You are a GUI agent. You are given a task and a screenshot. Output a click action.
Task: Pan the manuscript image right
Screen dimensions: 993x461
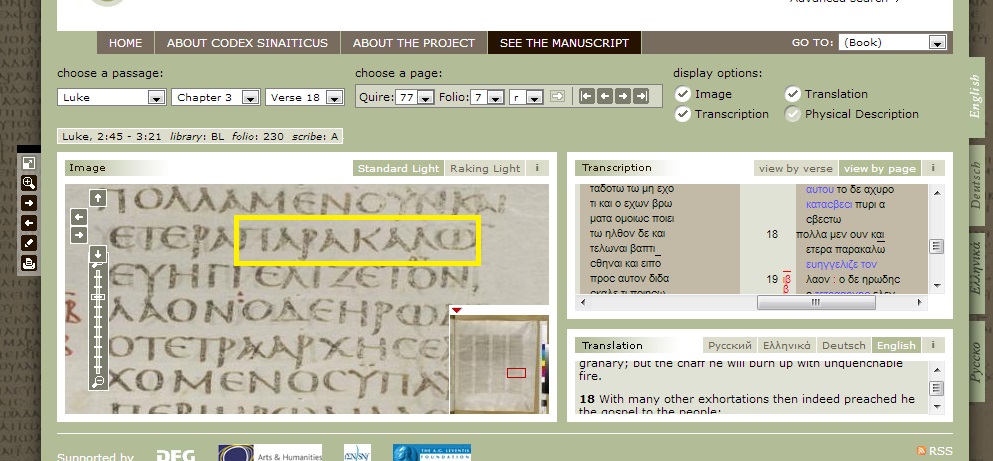click(79, 236)
